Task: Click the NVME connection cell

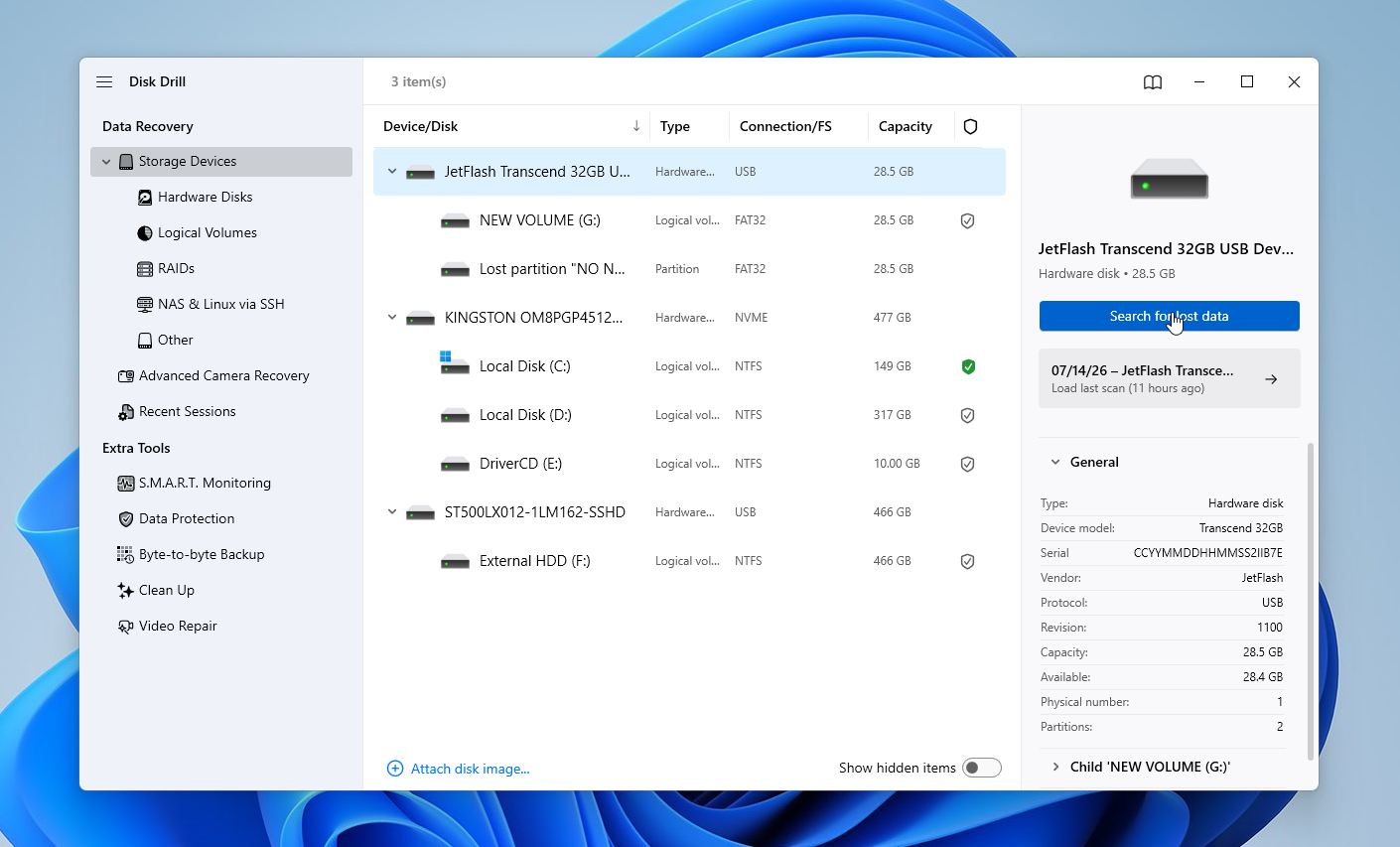Action: 752,318
